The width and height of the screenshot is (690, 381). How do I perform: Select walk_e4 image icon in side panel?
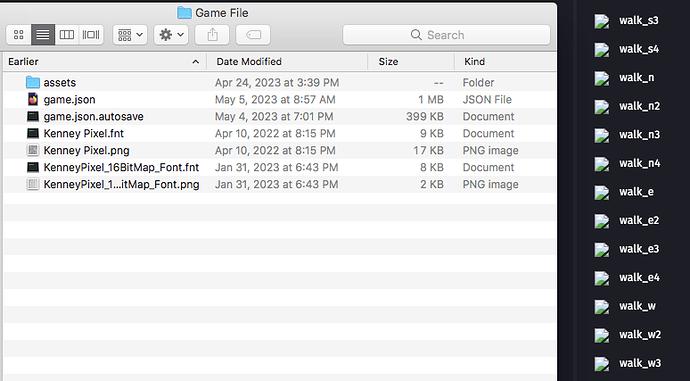pos(602,278)
